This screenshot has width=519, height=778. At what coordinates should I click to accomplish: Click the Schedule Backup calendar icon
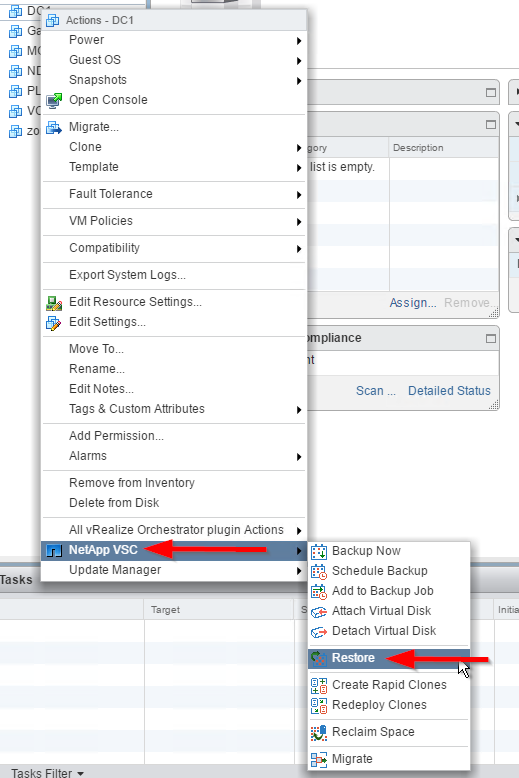tap(319, 571)
